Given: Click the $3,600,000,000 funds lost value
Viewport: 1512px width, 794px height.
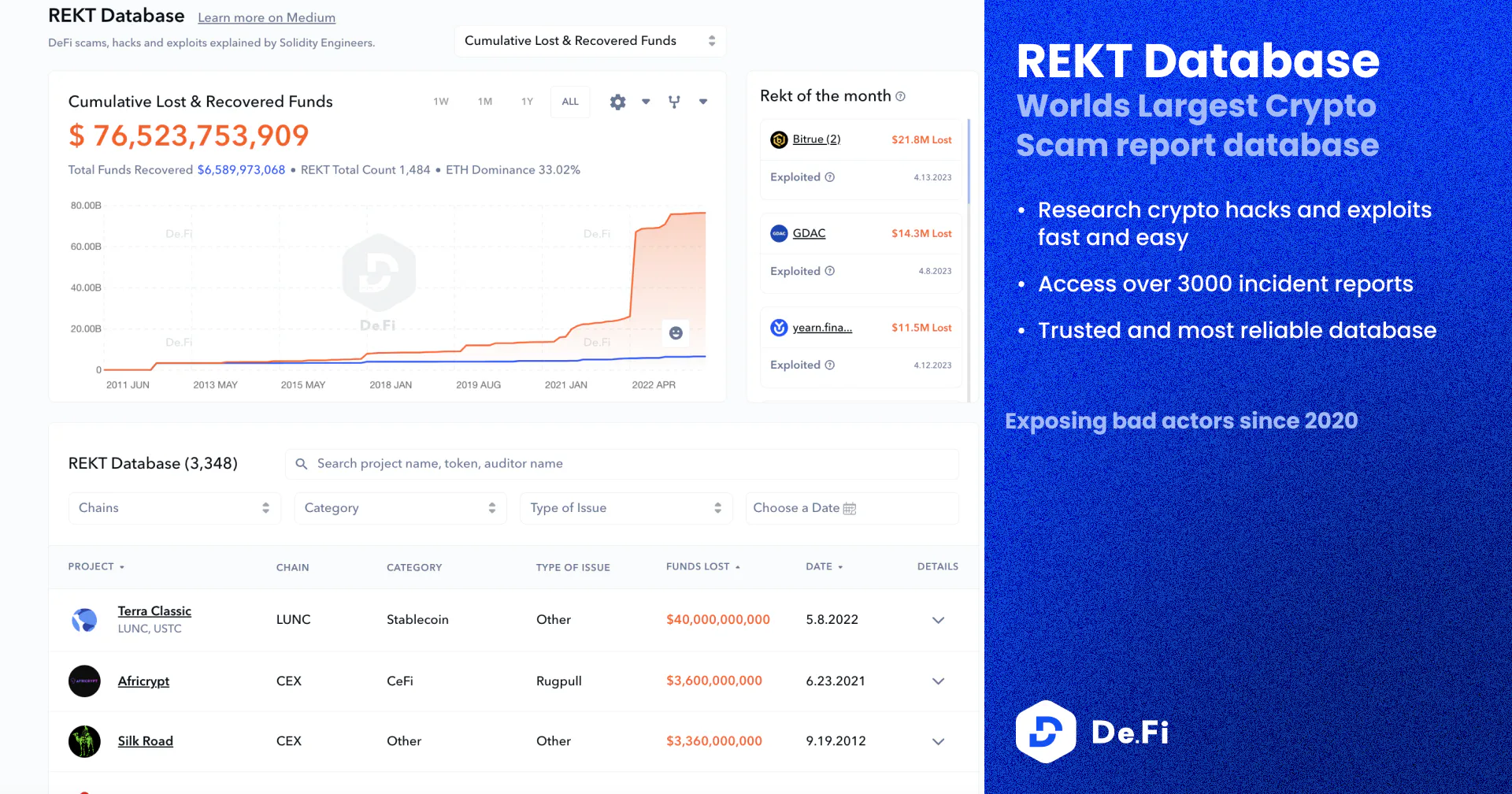Looking at the screenshot, I should 714,681.
